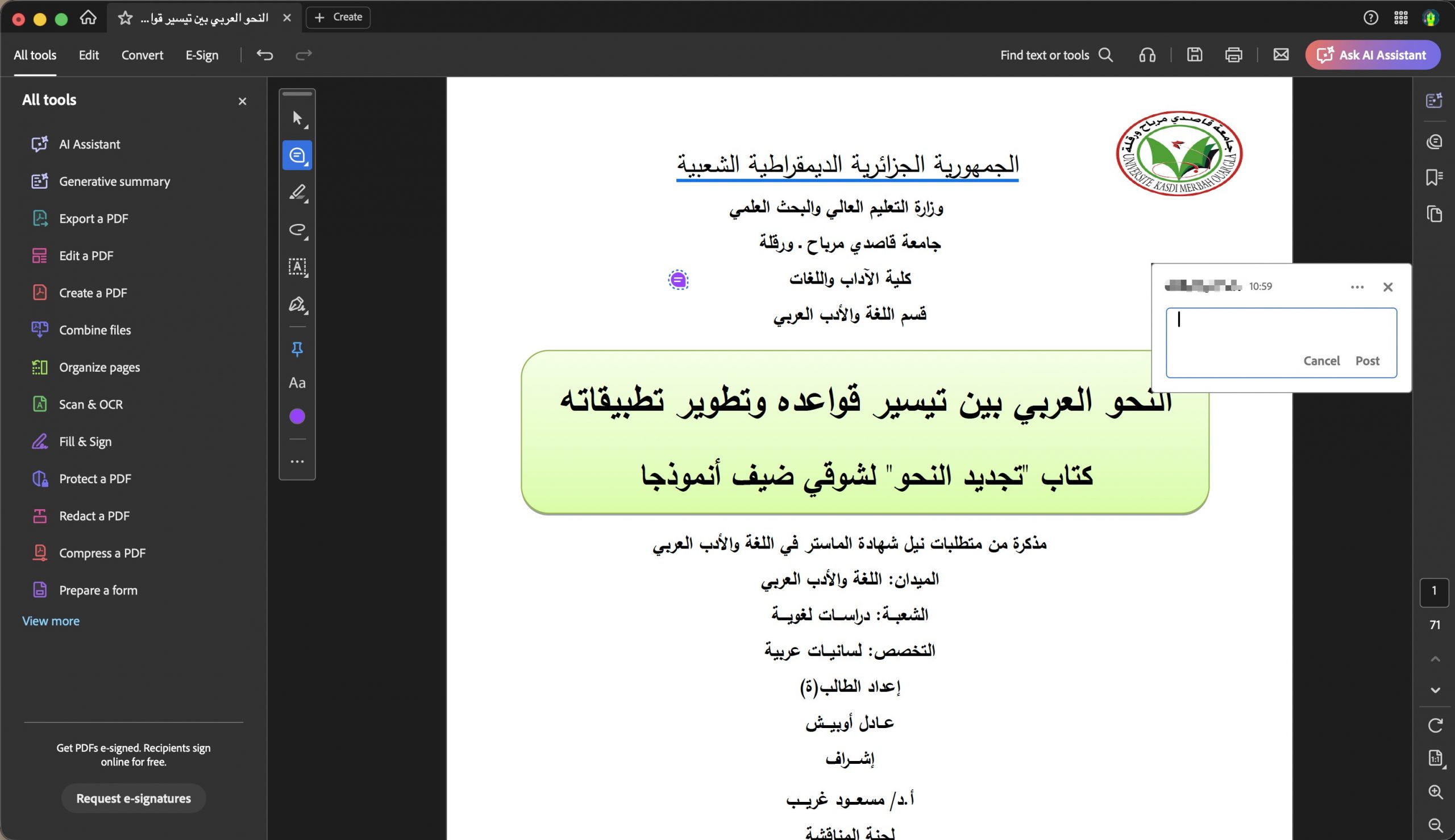
Task: Open Edit a PDF tool
Action: [x=72, y=256]
